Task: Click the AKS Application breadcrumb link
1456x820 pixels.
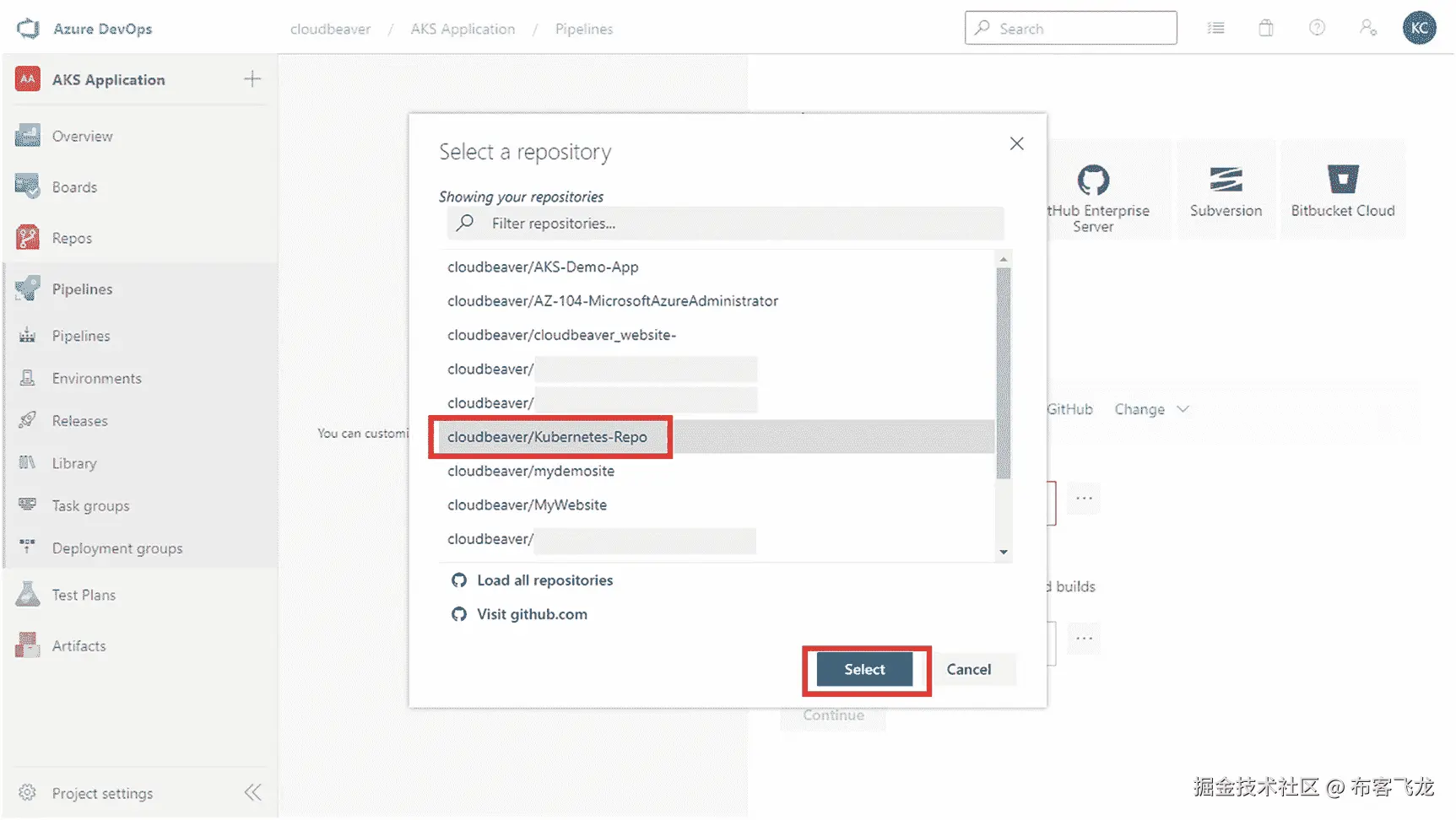Action: tap(463, 29)
